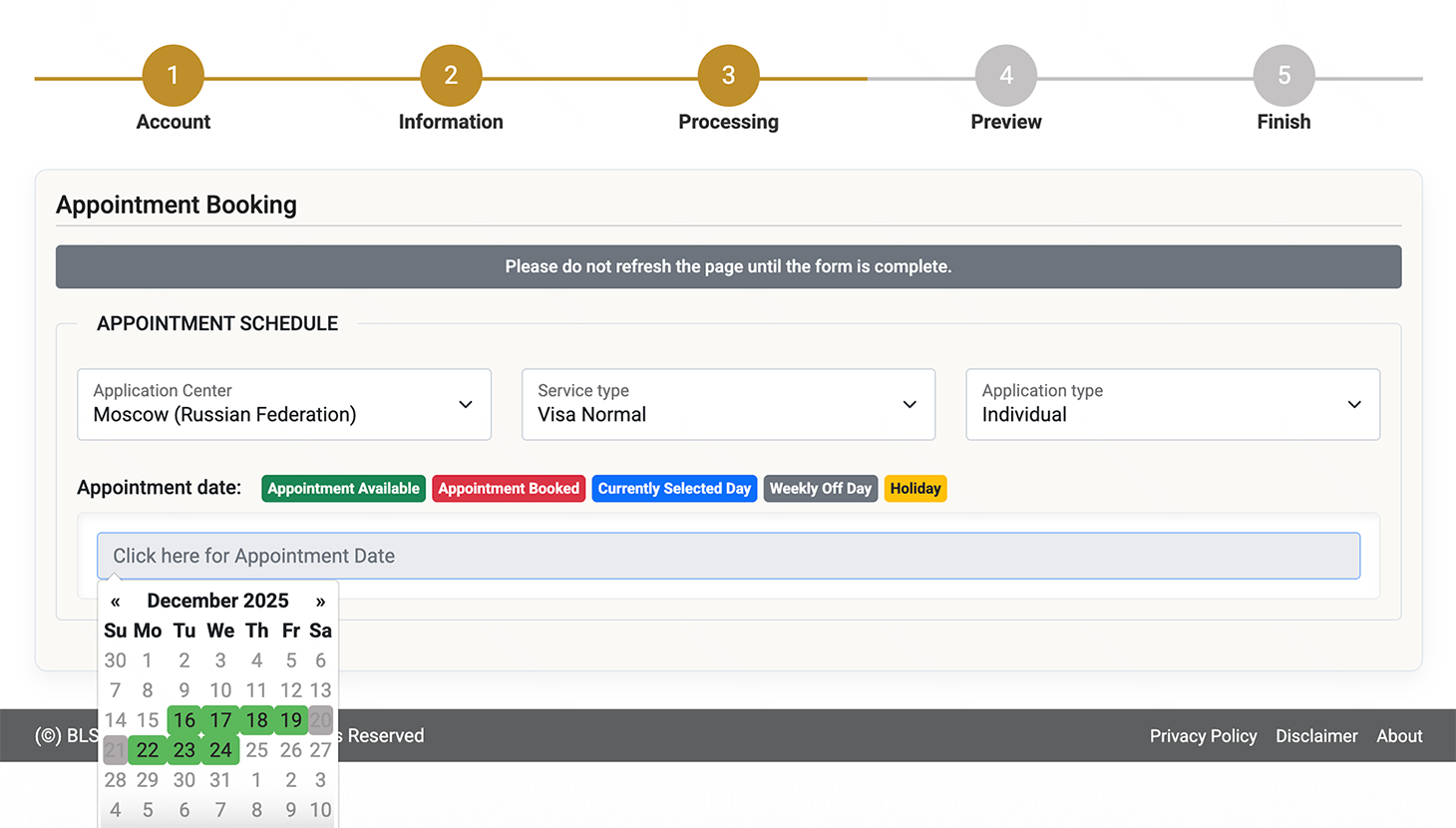Image resolution: width=1456 pixels, height=828 pixels.
Task: Open the Service type dropdown
Action: pos(728,404)
